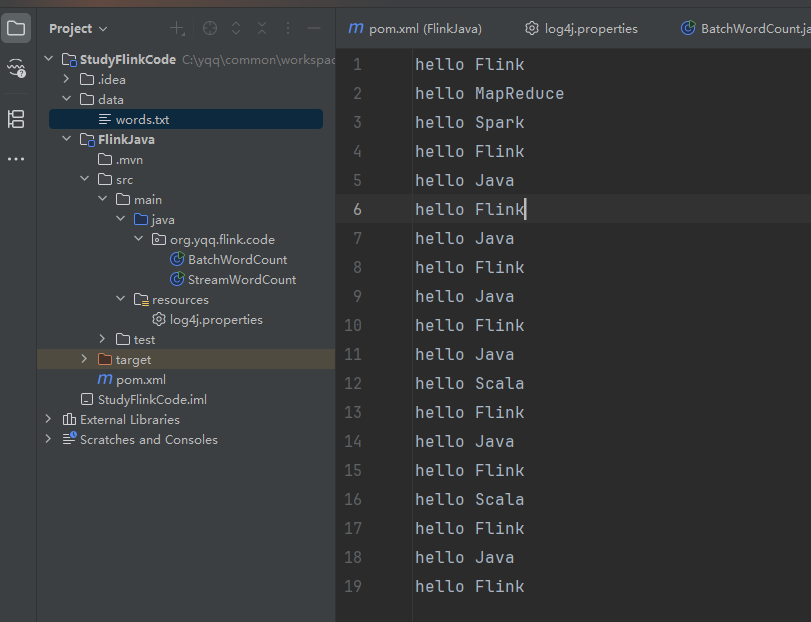This screenshot has height=622, width=811.
Task: Show more tool windows via ellipsis
Action: click(x=16, y=159)
